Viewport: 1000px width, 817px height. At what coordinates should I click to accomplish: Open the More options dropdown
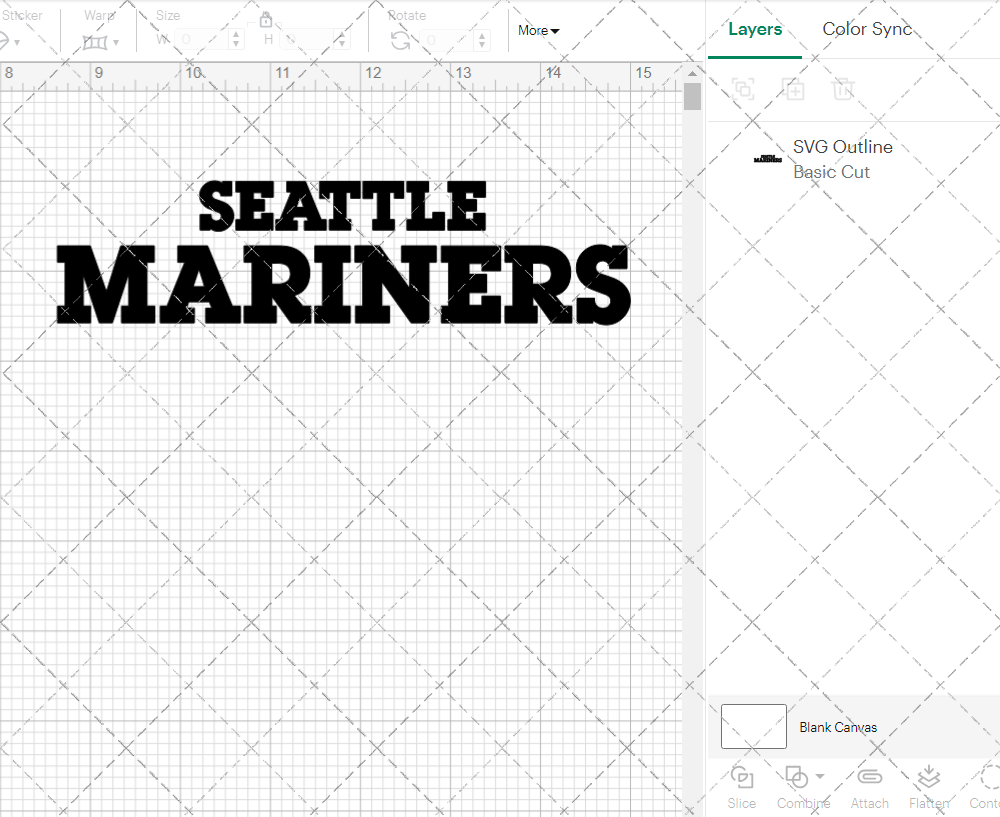[538, 30]
